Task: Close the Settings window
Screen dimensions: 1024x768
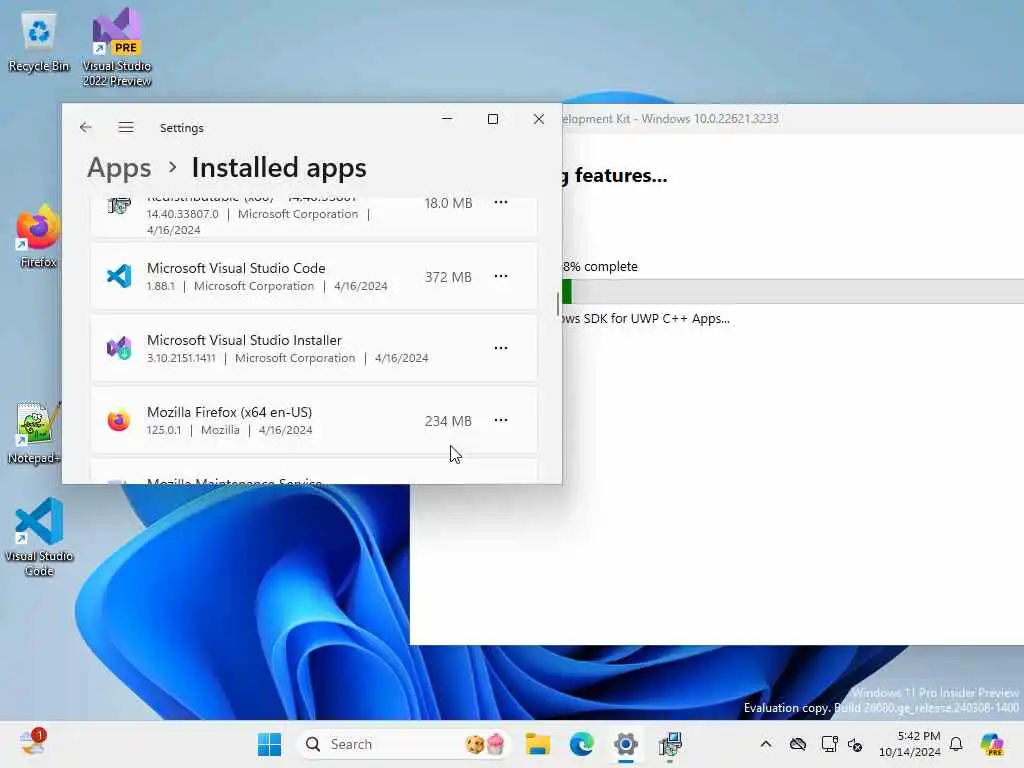Action: point(539,119)
